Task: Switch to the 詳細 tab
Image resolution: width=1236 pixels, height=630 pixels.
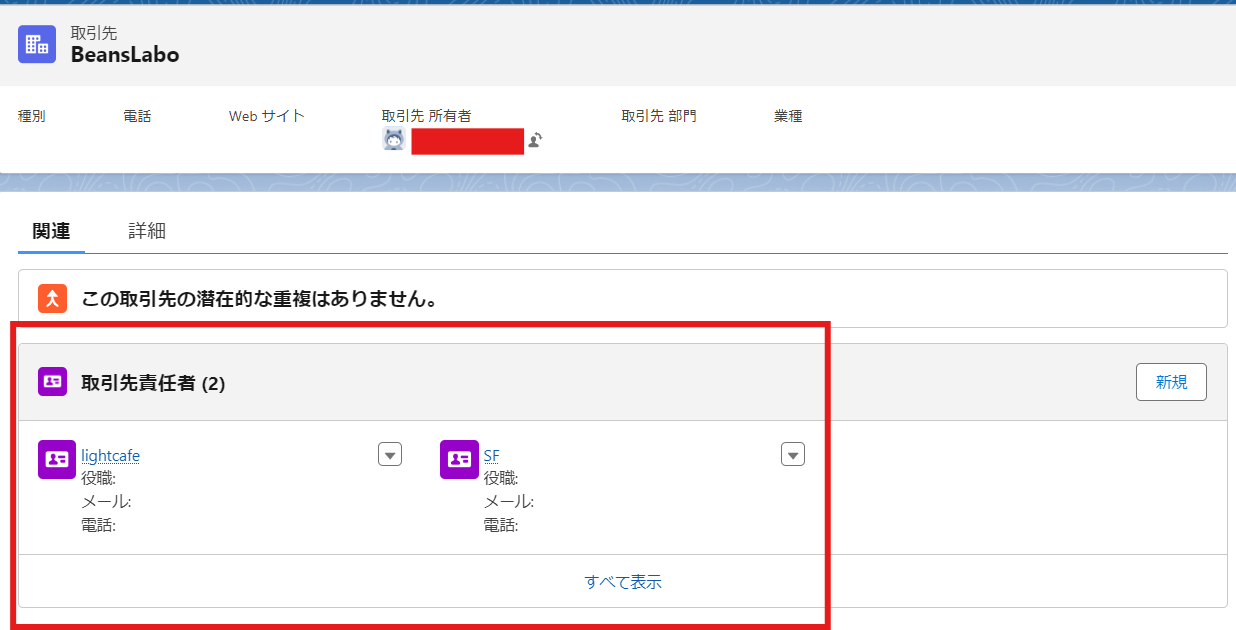Action: (x=146, y=231)
